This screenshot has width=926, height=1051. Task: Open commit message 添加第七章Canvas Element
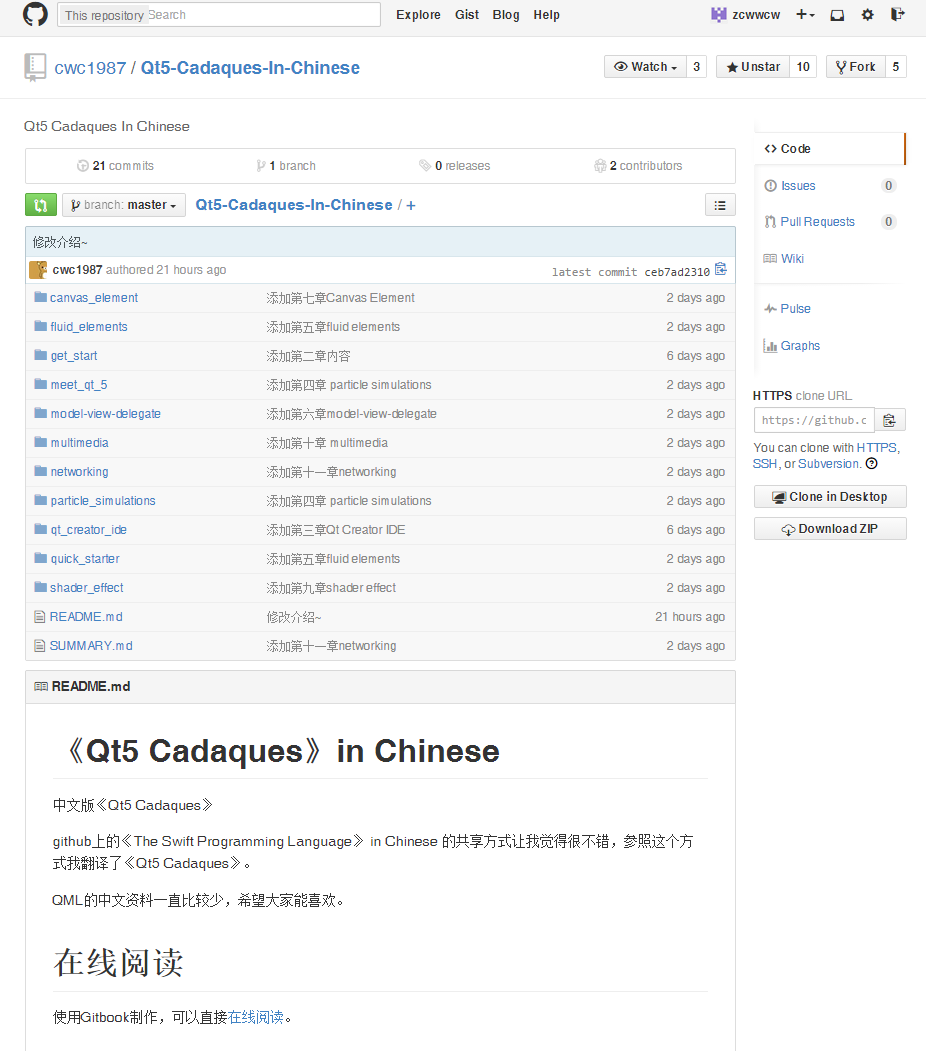(x=340, y=298)
